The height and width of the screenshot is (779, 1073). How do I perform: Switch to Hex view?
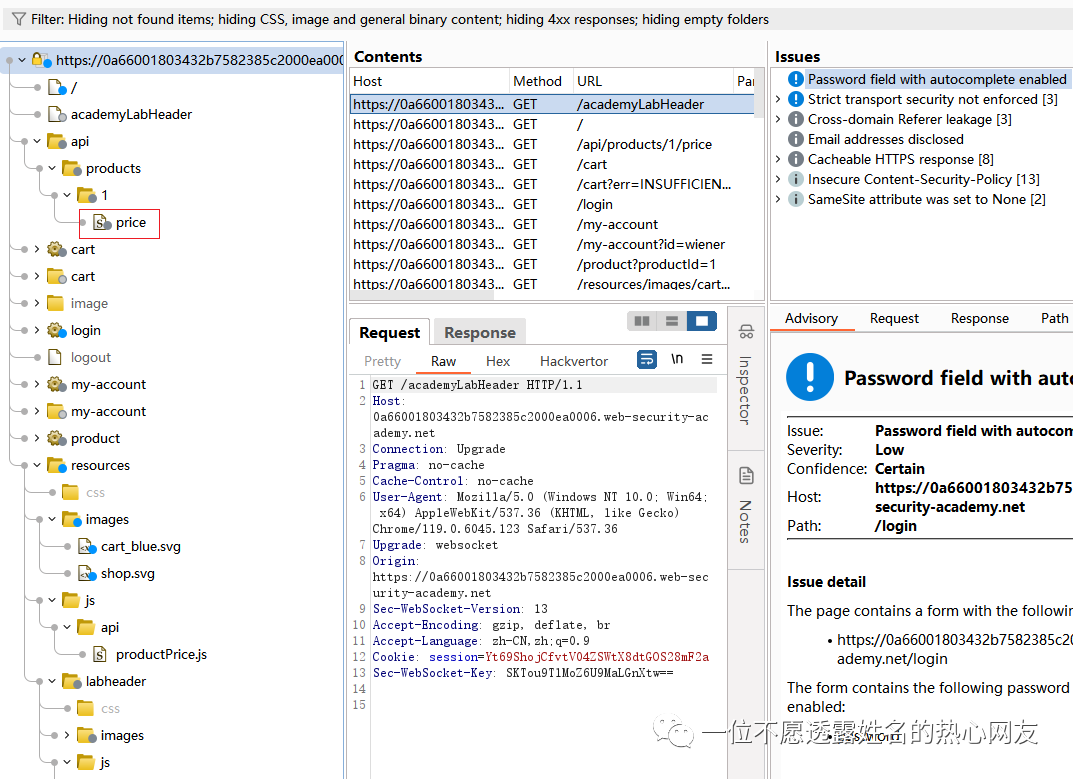point(498,361)
